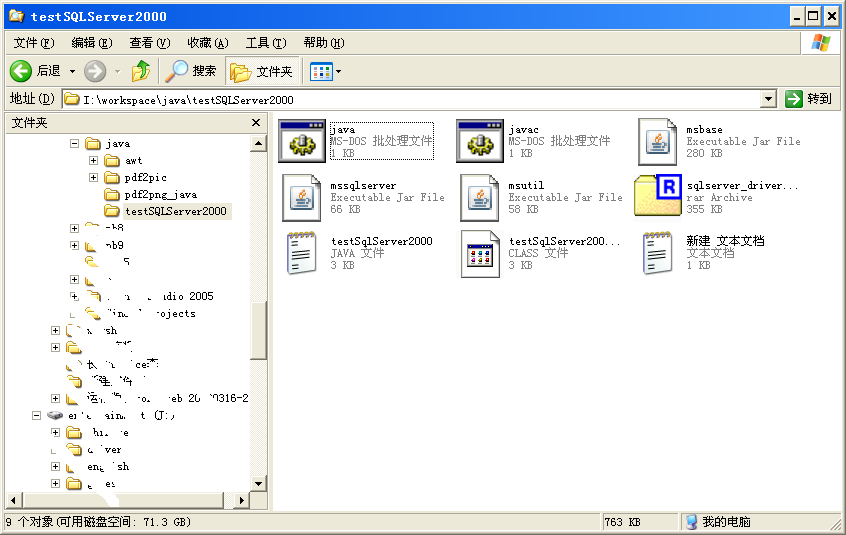
Task: Collapse the java folder in tree
Action: pyautogui.click(x=74, y=143)
